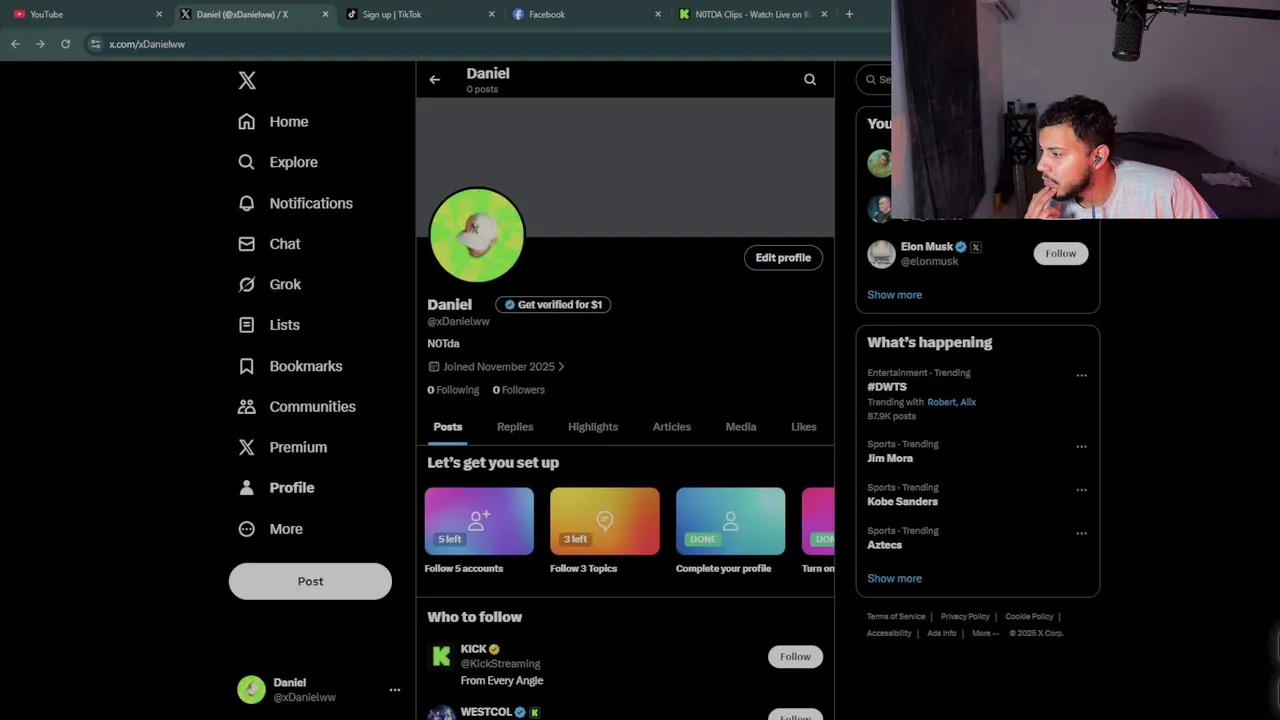Follow the KICK account

pos(795,657)
